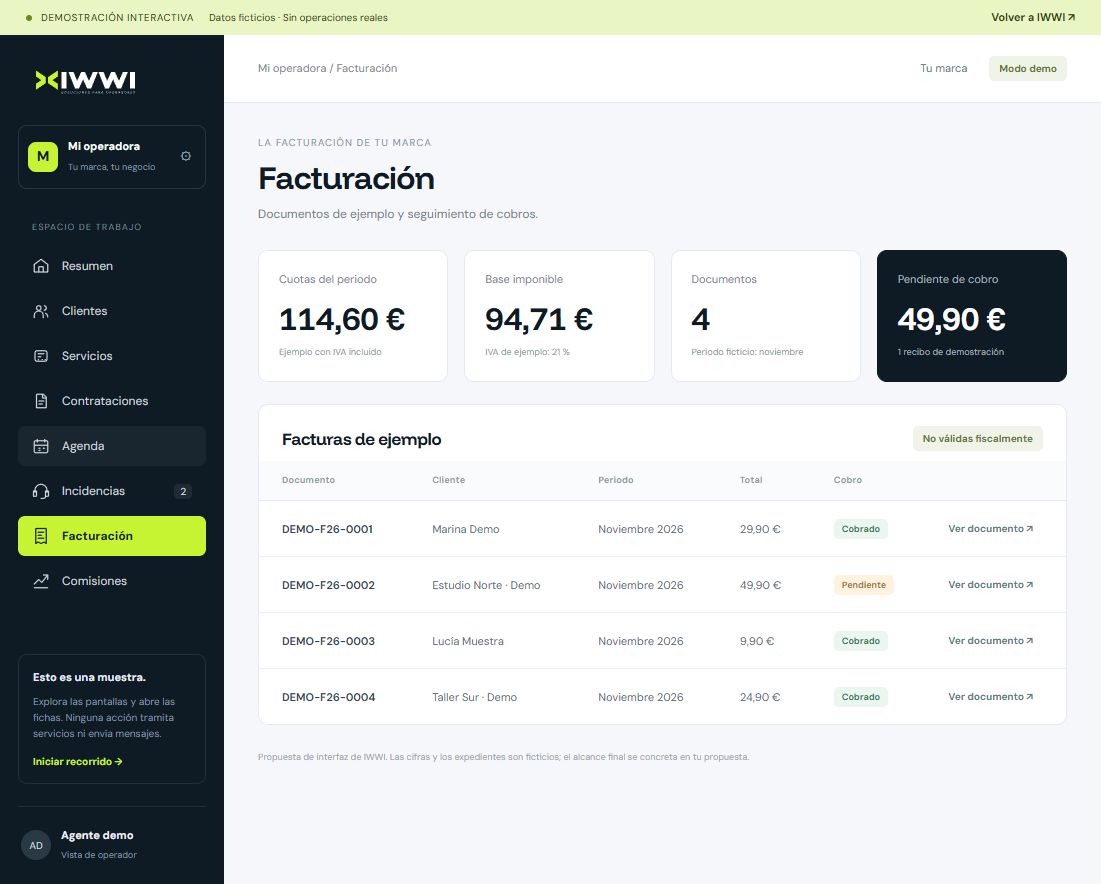This screenshot has width=1101, height=884.
Task: Select Comisiones in the sidebar
Action: coord(112,581)
